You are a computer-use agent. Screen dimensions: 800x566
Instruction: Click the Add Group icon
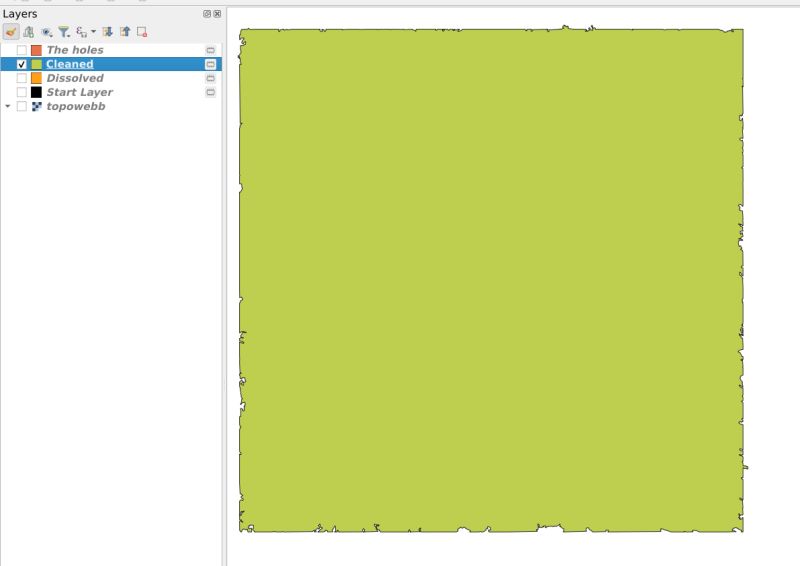click(29, 32)
